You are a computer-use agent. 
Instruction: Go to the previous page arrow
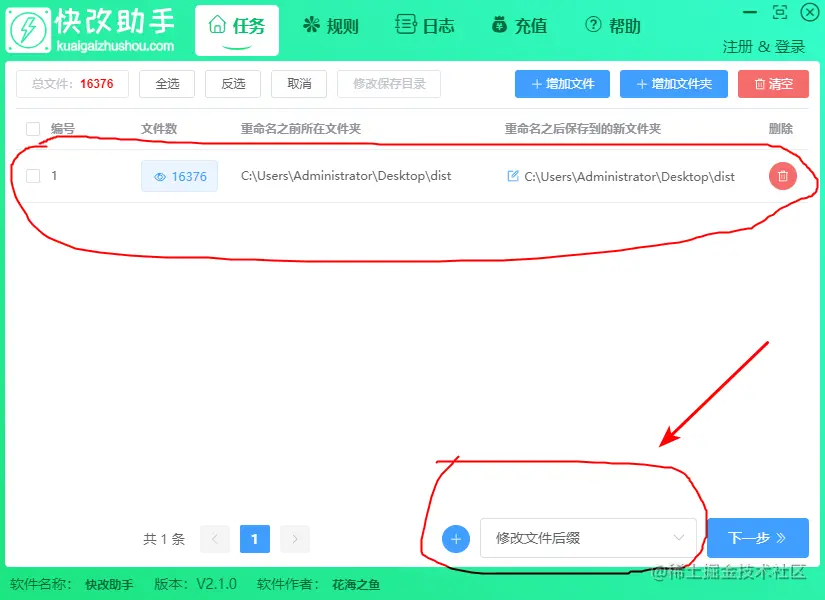tap(215, 539)
